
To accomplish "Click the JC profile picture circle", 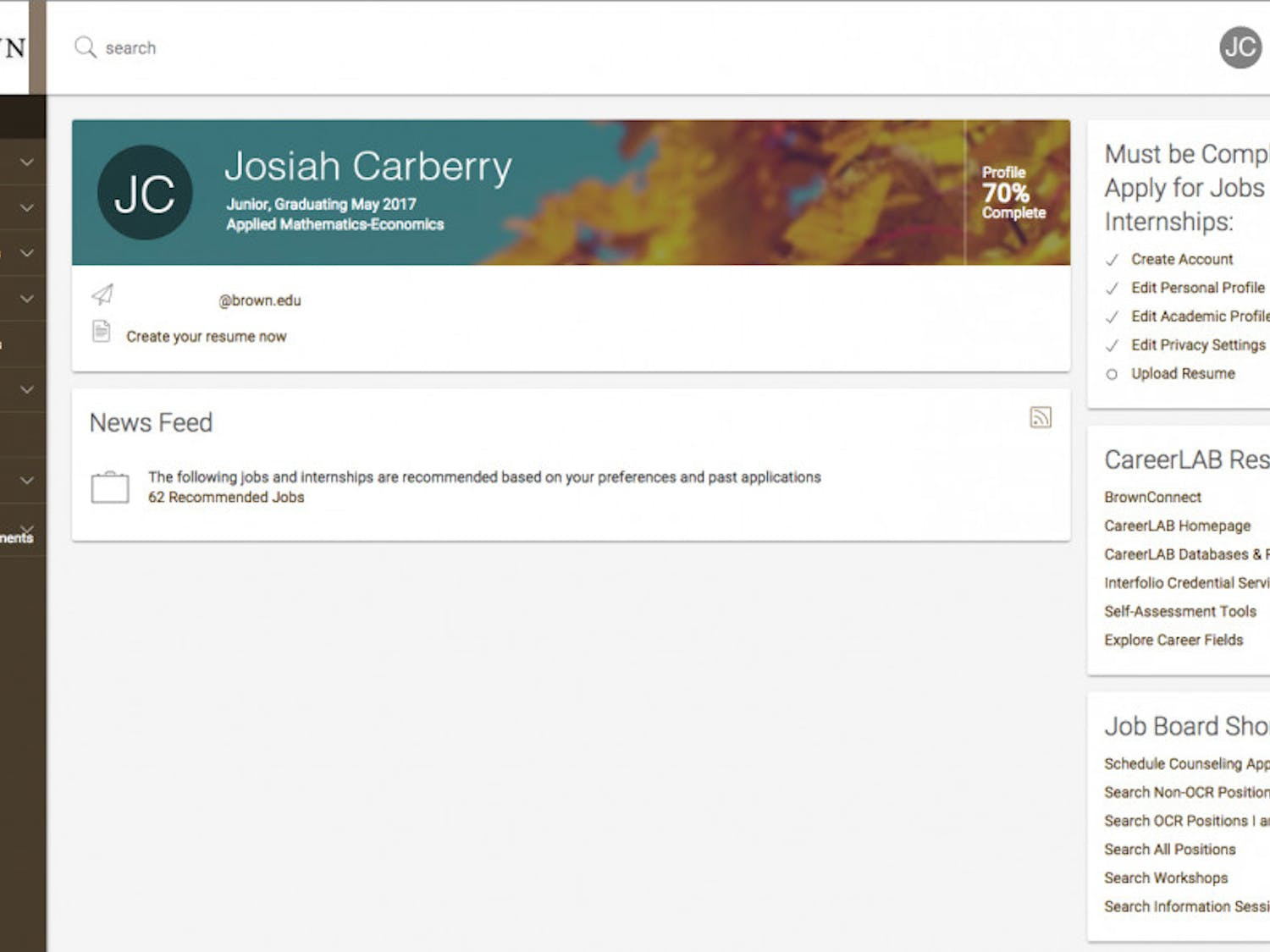I will [144, 192].
